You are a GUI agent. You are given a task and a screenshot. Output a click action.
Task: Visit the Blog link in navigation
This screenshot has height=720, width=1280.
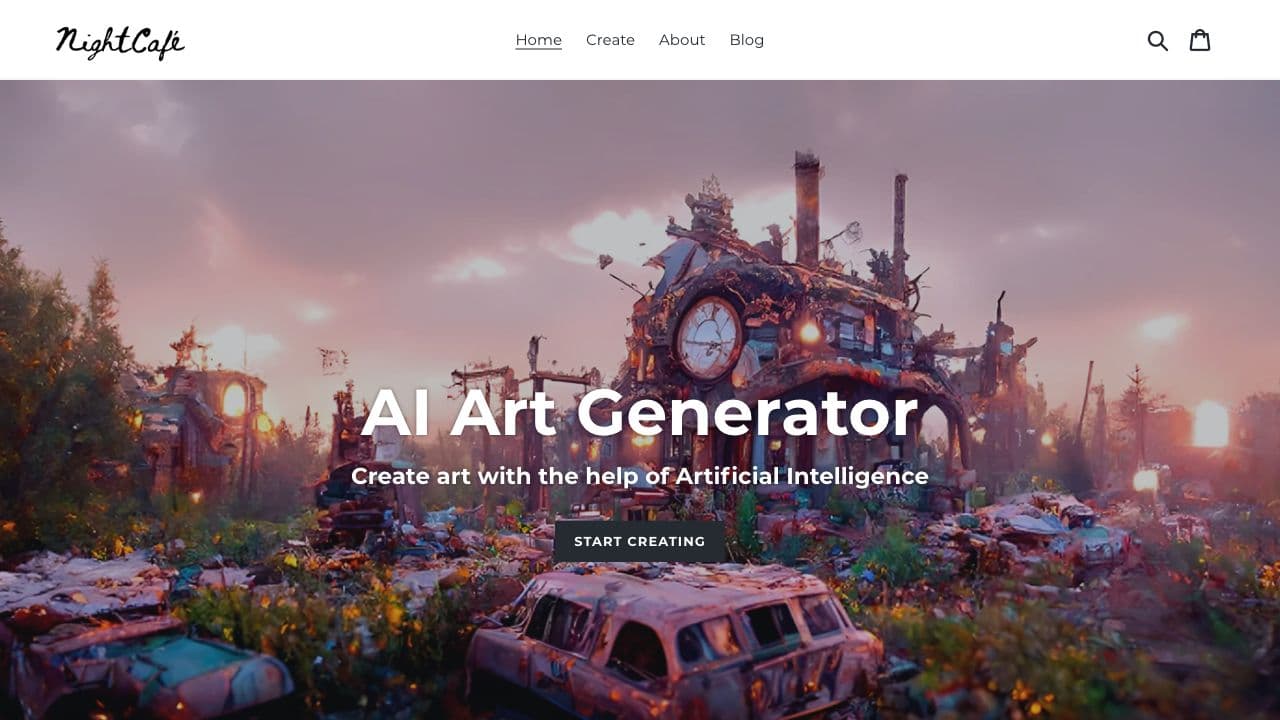point(747,40)
